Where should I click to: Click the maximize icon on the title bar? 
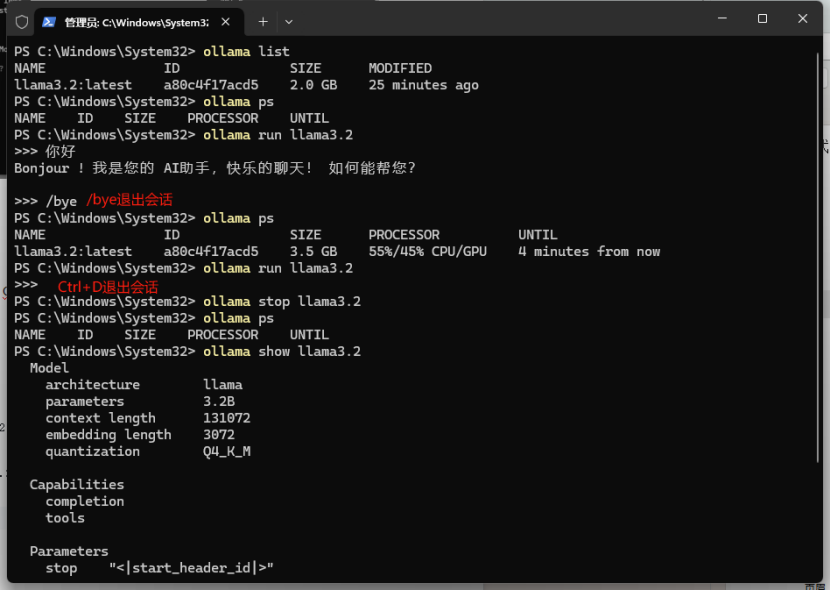coord(762,19)
